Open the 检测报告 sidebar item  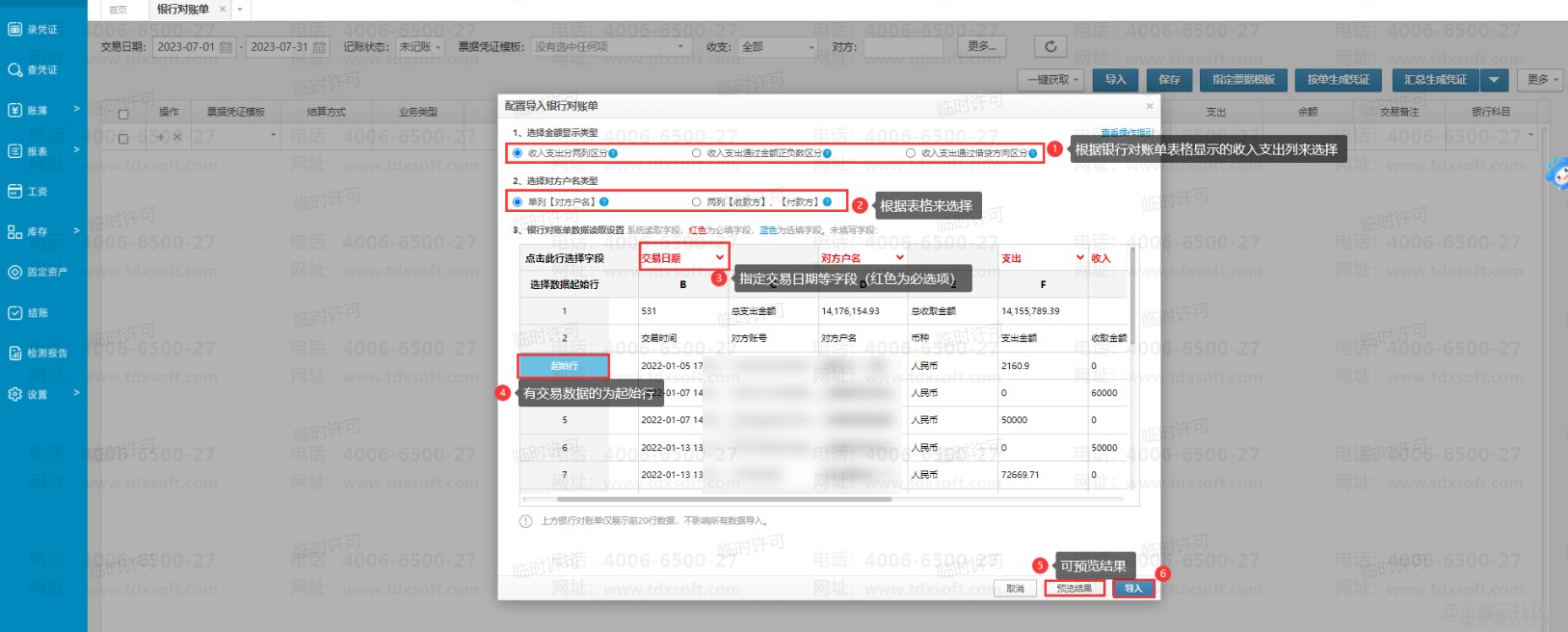click(x=39, y=354)
